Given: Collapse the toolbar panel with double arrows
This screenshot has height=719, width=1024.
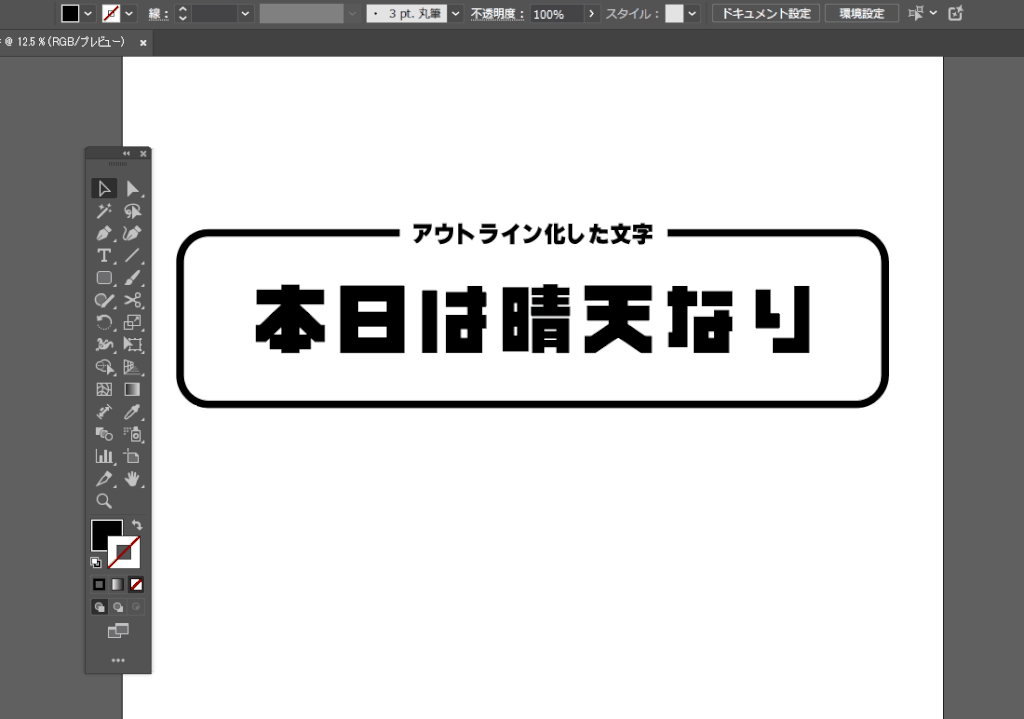Looking at the screenshot, I should coord(126,153).
